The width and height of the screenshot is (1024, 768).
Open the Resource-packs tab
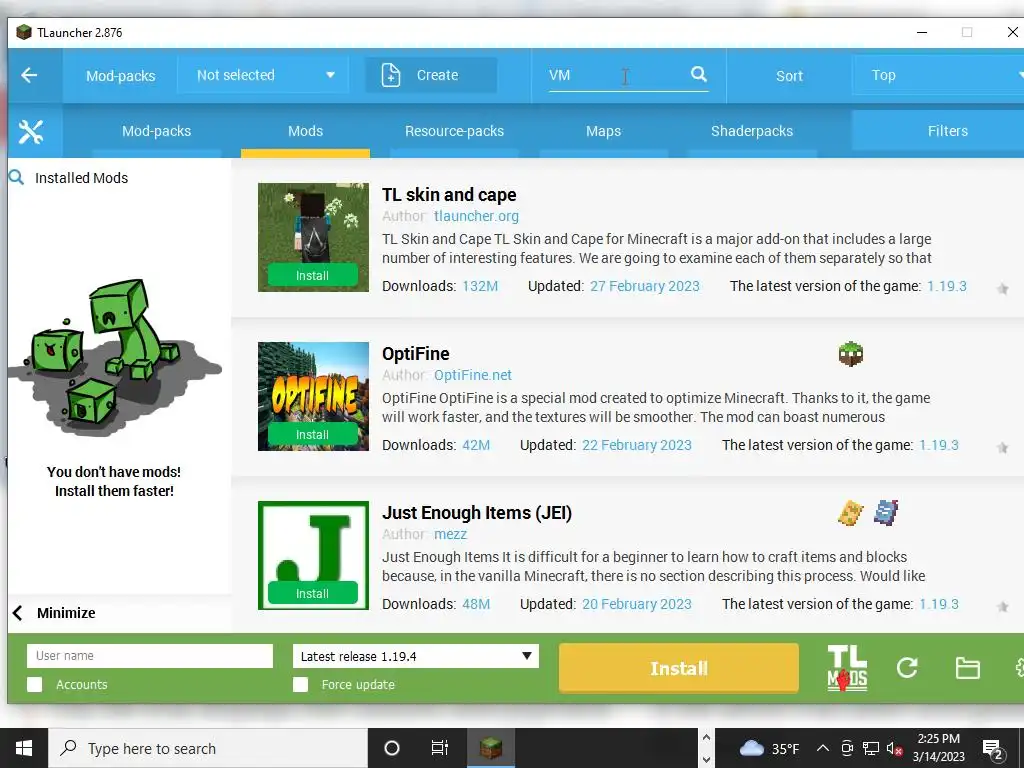pyautogui.click(x=455, y=131)
